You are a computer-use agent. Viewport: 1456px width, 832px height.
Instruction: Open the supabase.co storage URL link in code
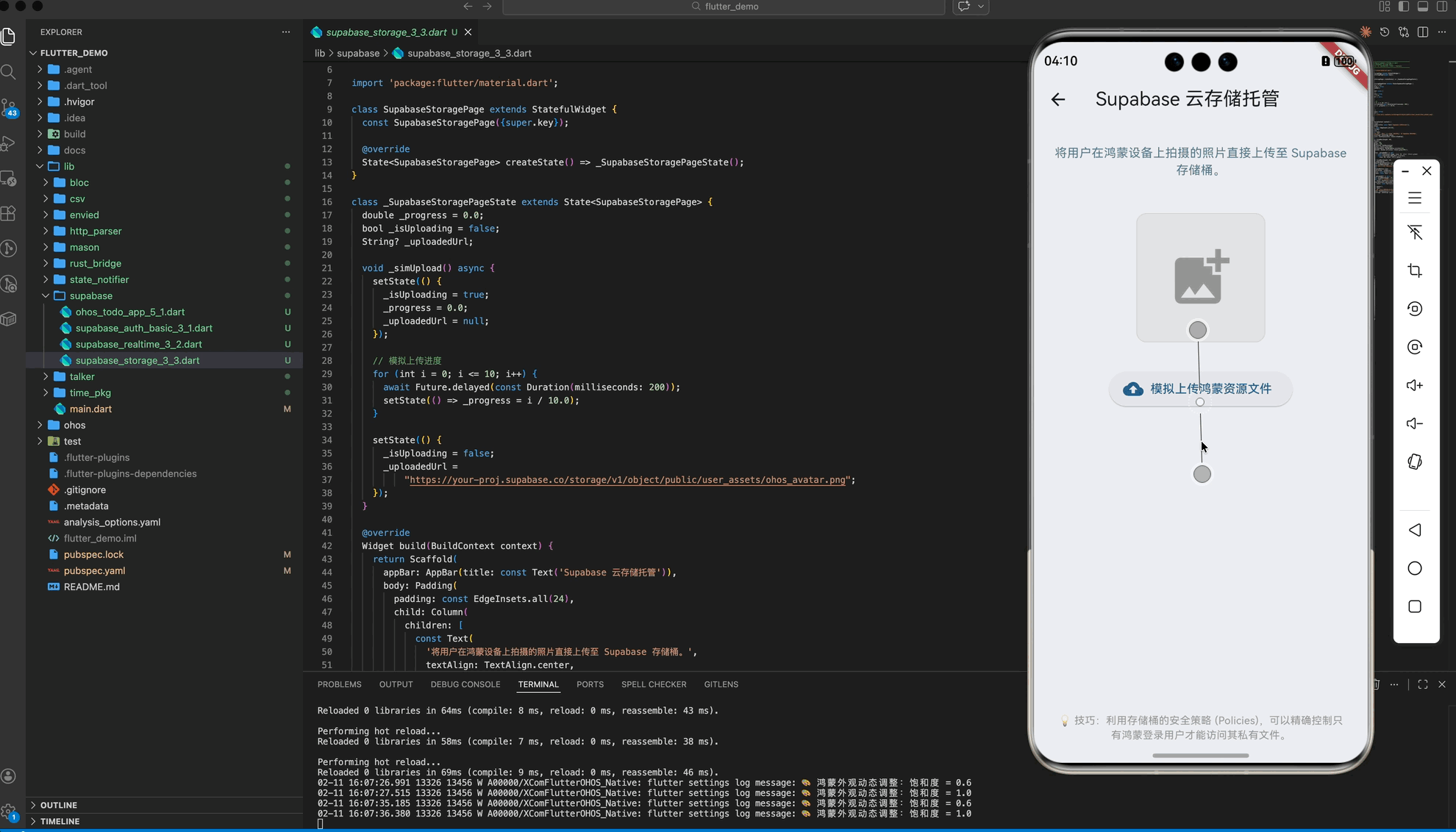[x=627, y=480]
